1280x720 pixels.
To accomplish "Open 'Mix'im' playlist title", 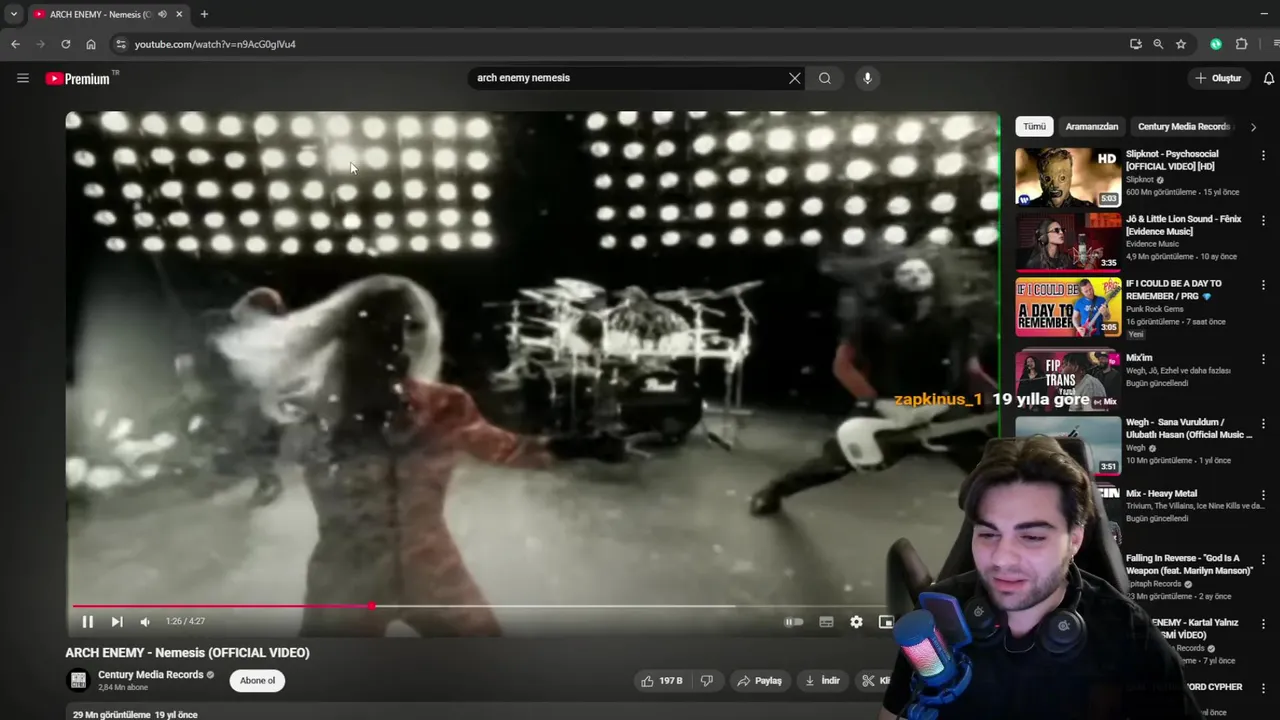I will (x=1139, y=358).
